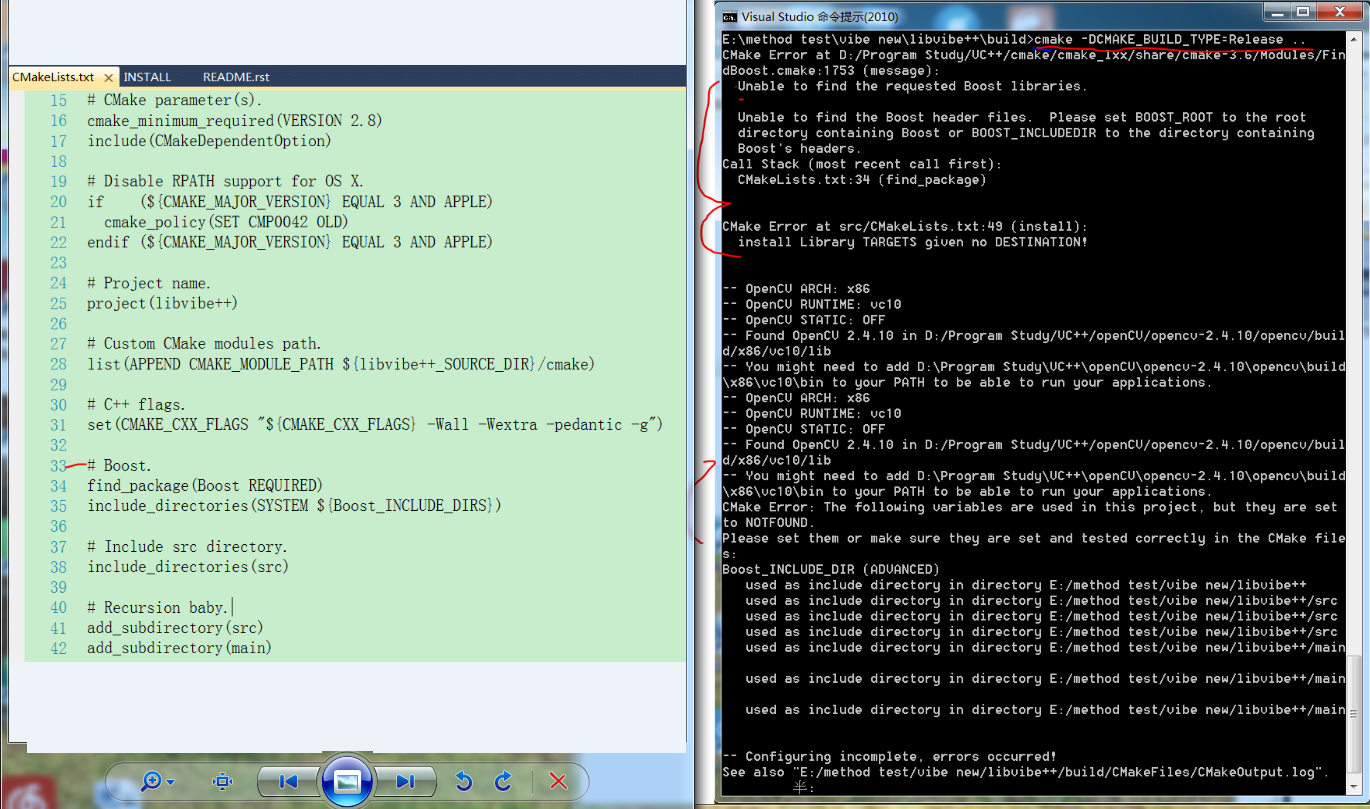Click the 'find_package(Boost REQUIRED)' code line
The image size is (1370, 809).
click(205, 486)
